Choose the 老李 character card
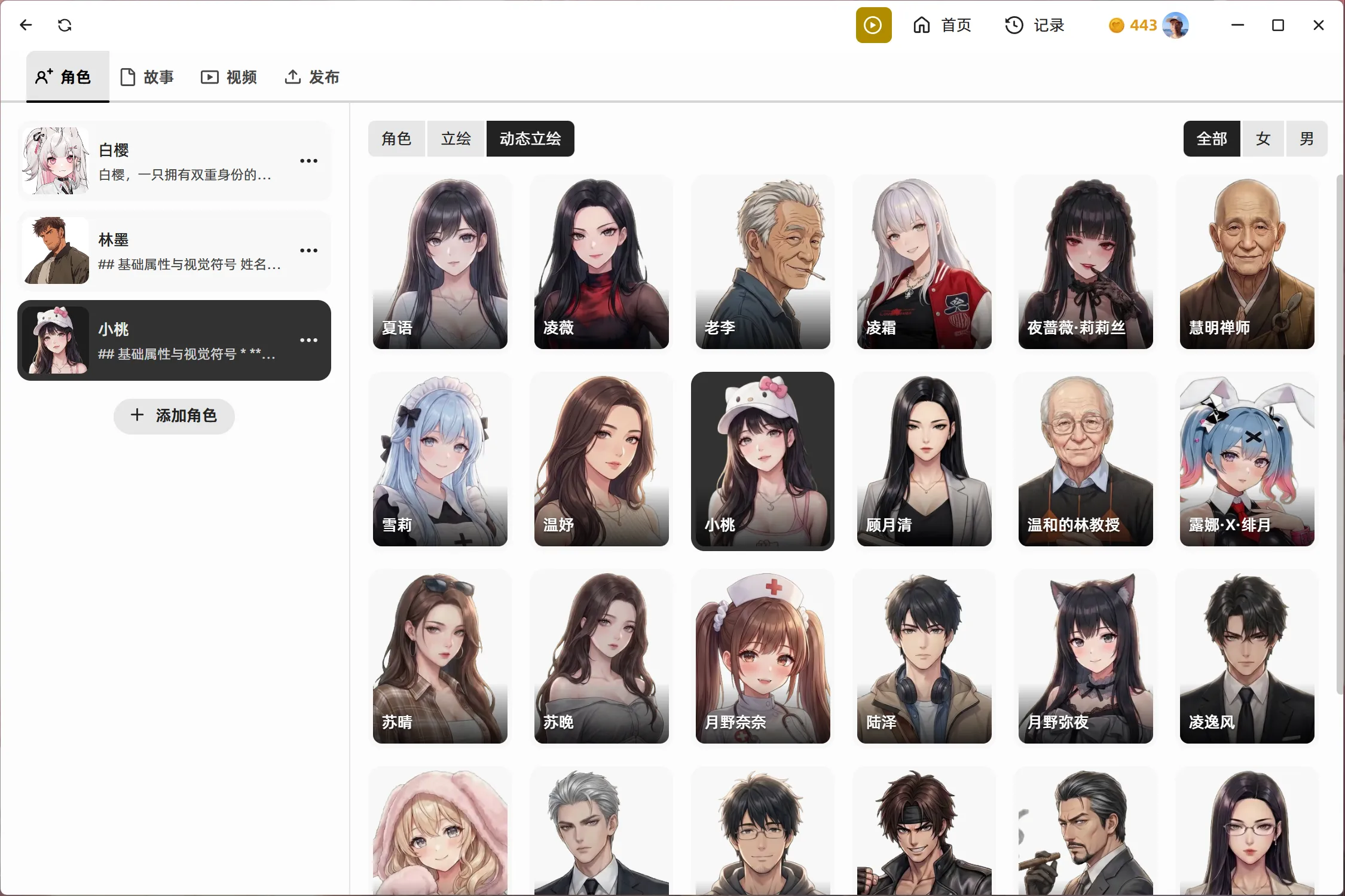This screenshot has height=896, width=1345. point(763,264)
